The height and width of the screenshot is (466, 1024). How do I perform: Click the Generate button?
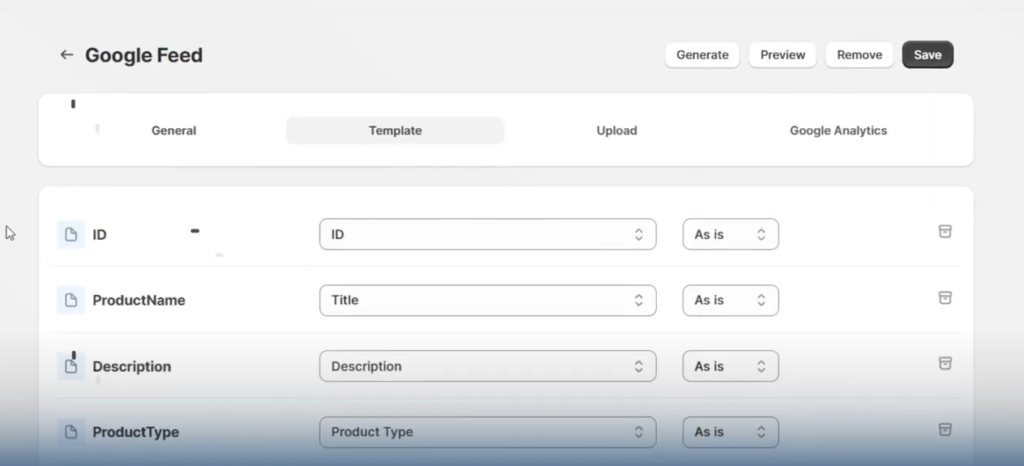pos(702,55)
